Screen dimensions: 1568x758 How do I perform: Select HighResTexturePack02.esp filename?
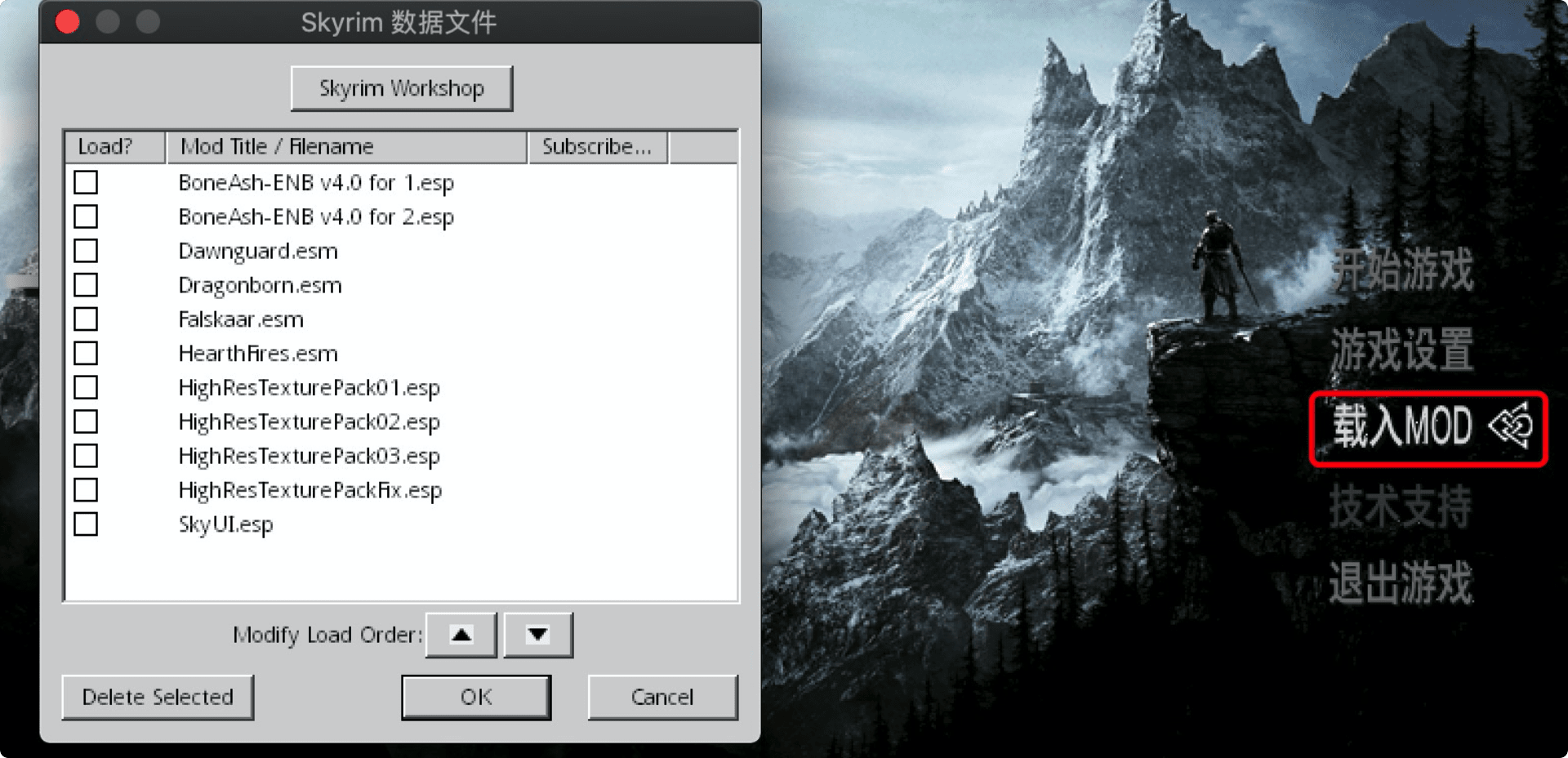(309, 422)
